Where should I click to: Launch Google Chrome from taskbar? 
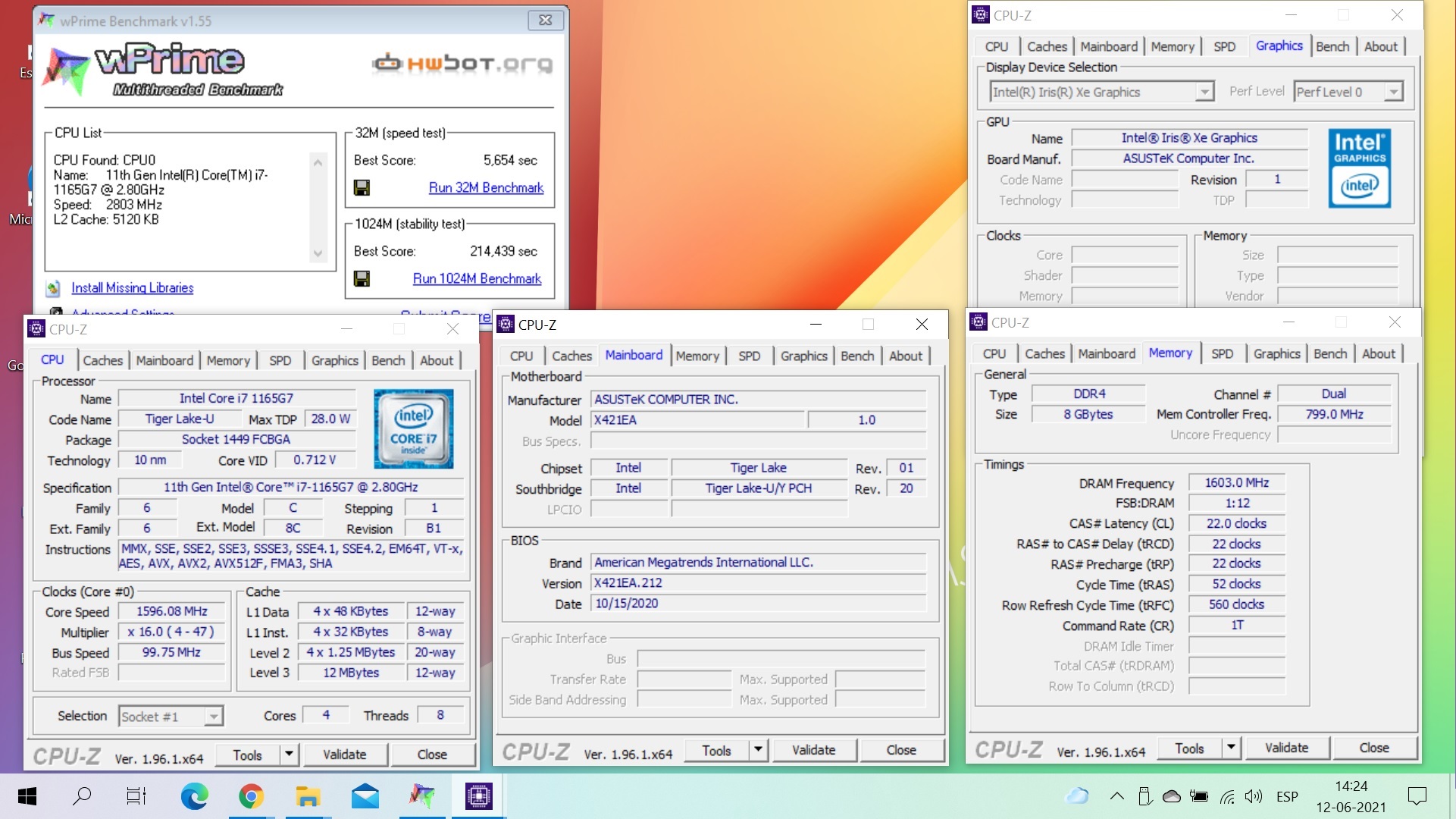(251, 796)
